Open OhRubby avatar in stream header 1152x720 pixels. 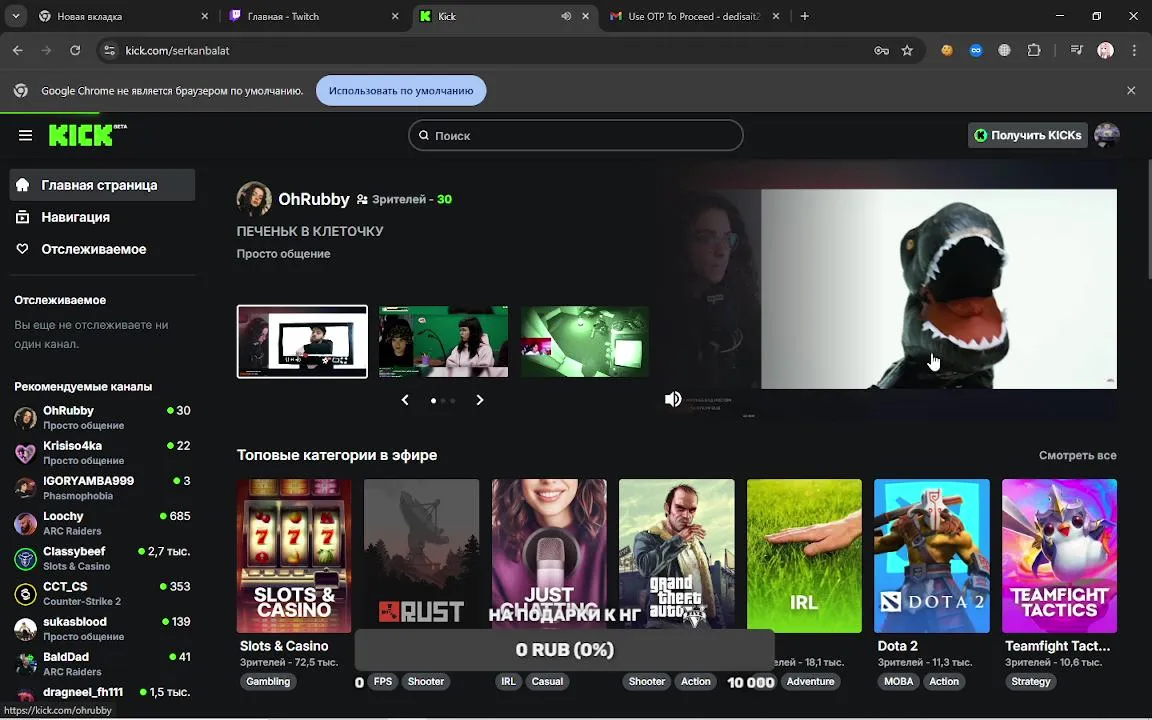[254, 199]
